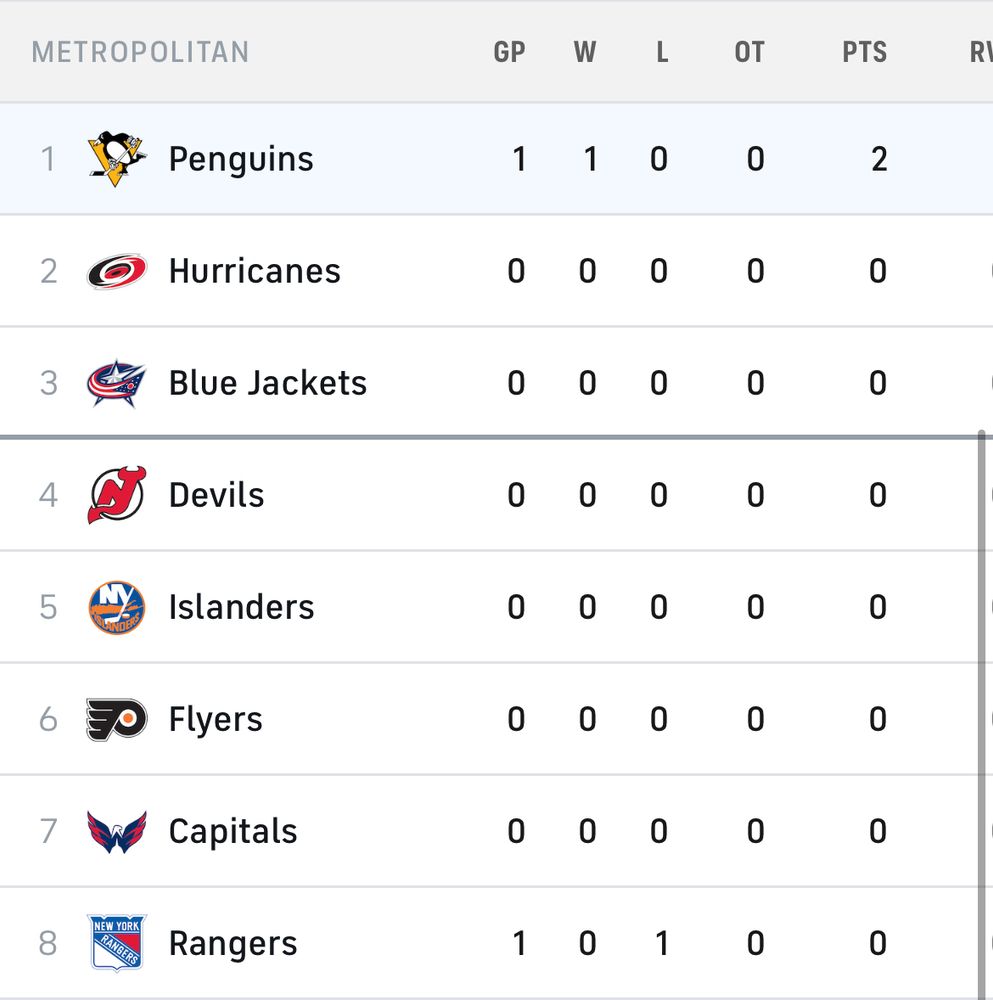Open the Islanders team name link
Image resolution: width=993 pixels, height=1000 pixels.
[x=241, y=607]
